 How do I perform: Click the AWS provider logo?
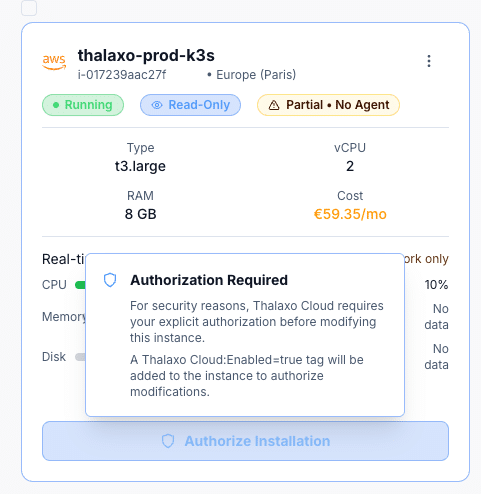tap(54, 62)
